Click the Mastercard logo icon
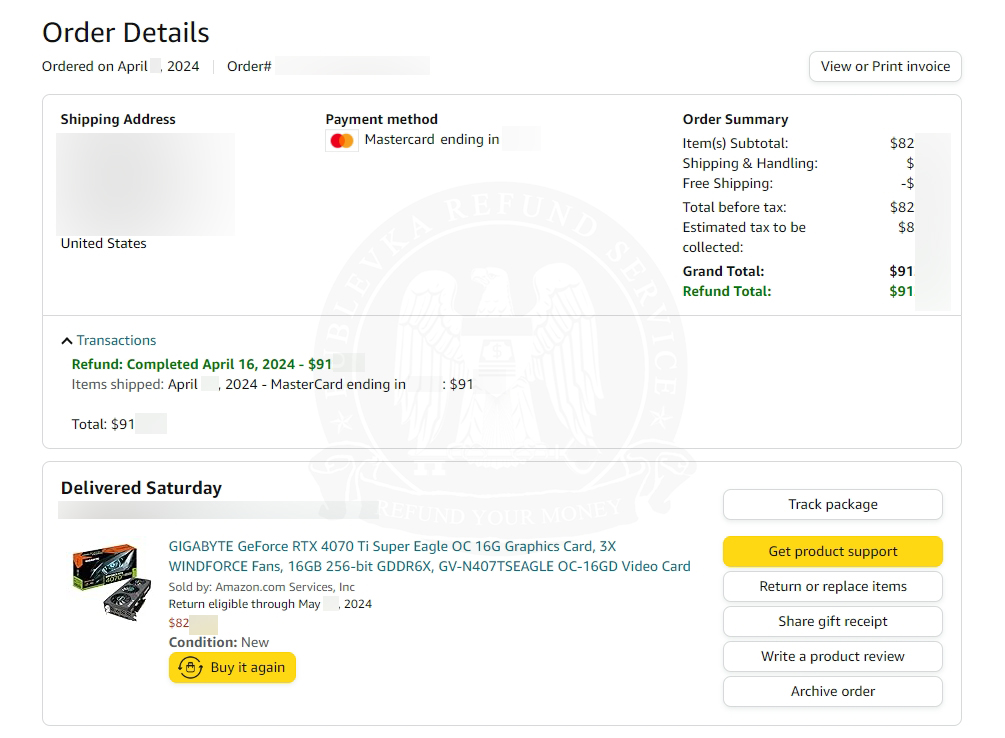1005x738 pixels. point(342,140)
